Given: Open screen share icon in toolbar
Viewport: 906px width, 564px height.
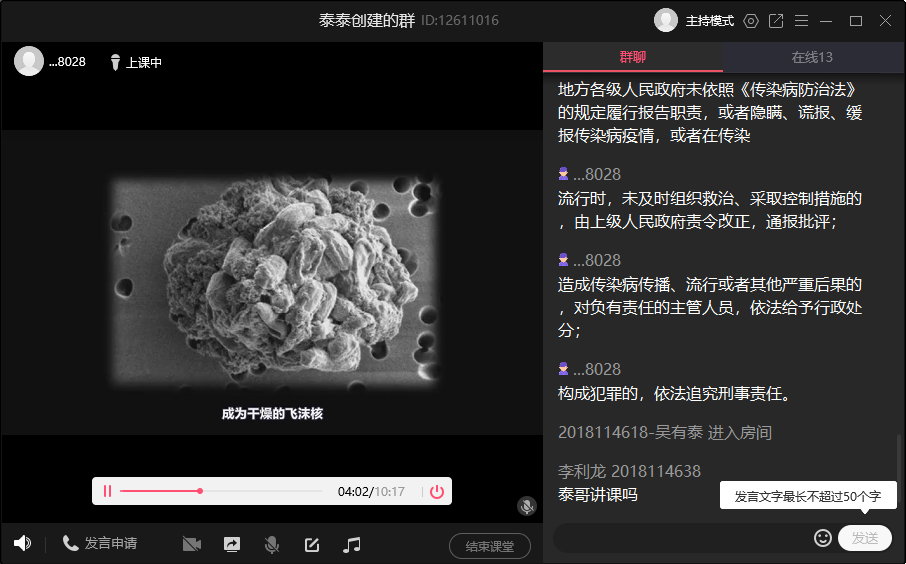Looking at the screenshot, I should click(x=232, y=544).
